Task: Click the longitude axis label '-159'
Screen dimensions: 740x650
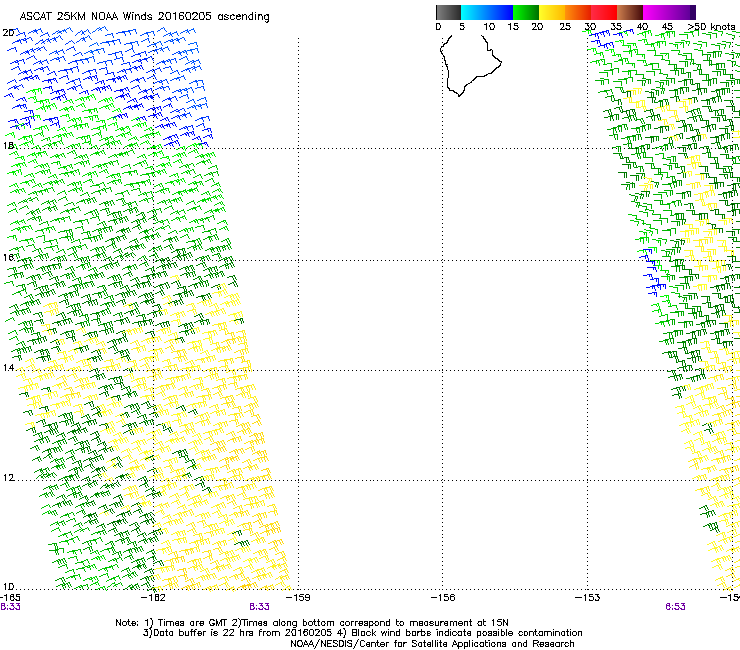Action: pyautogui.click(x=298, y=598)
